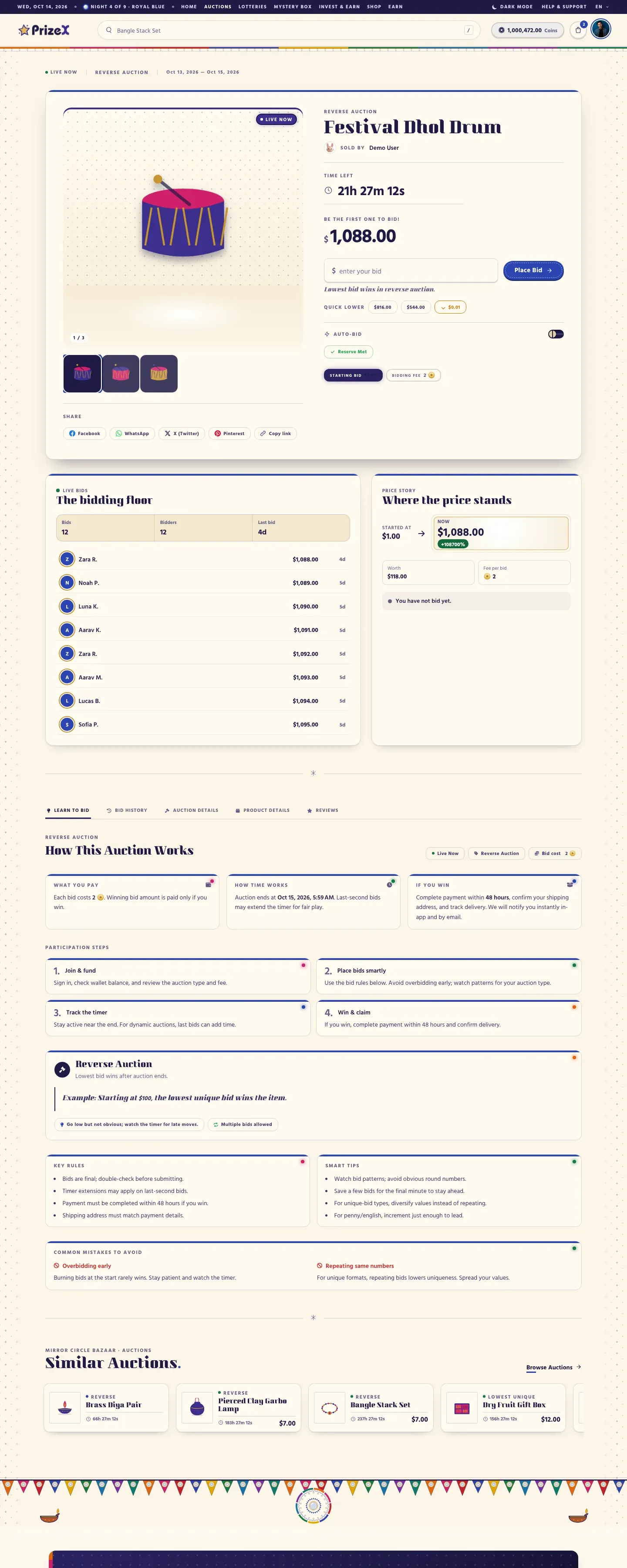The image size is (627, 1568).
Task: Open the user profile avatar
Action: pos(601,29)
